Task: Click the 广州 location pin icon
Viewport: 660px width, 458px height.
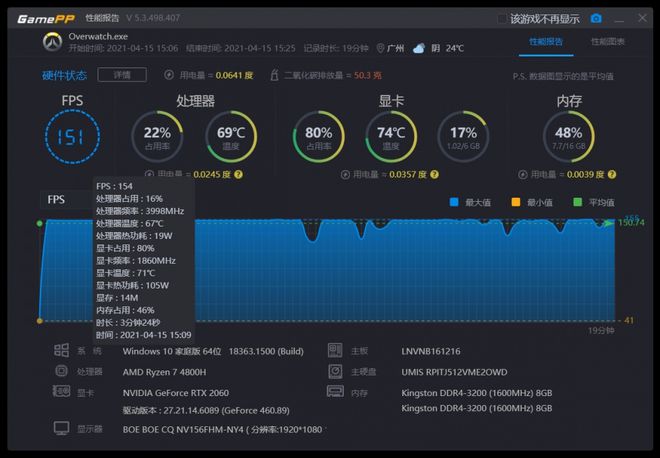Action: point(380,48)
